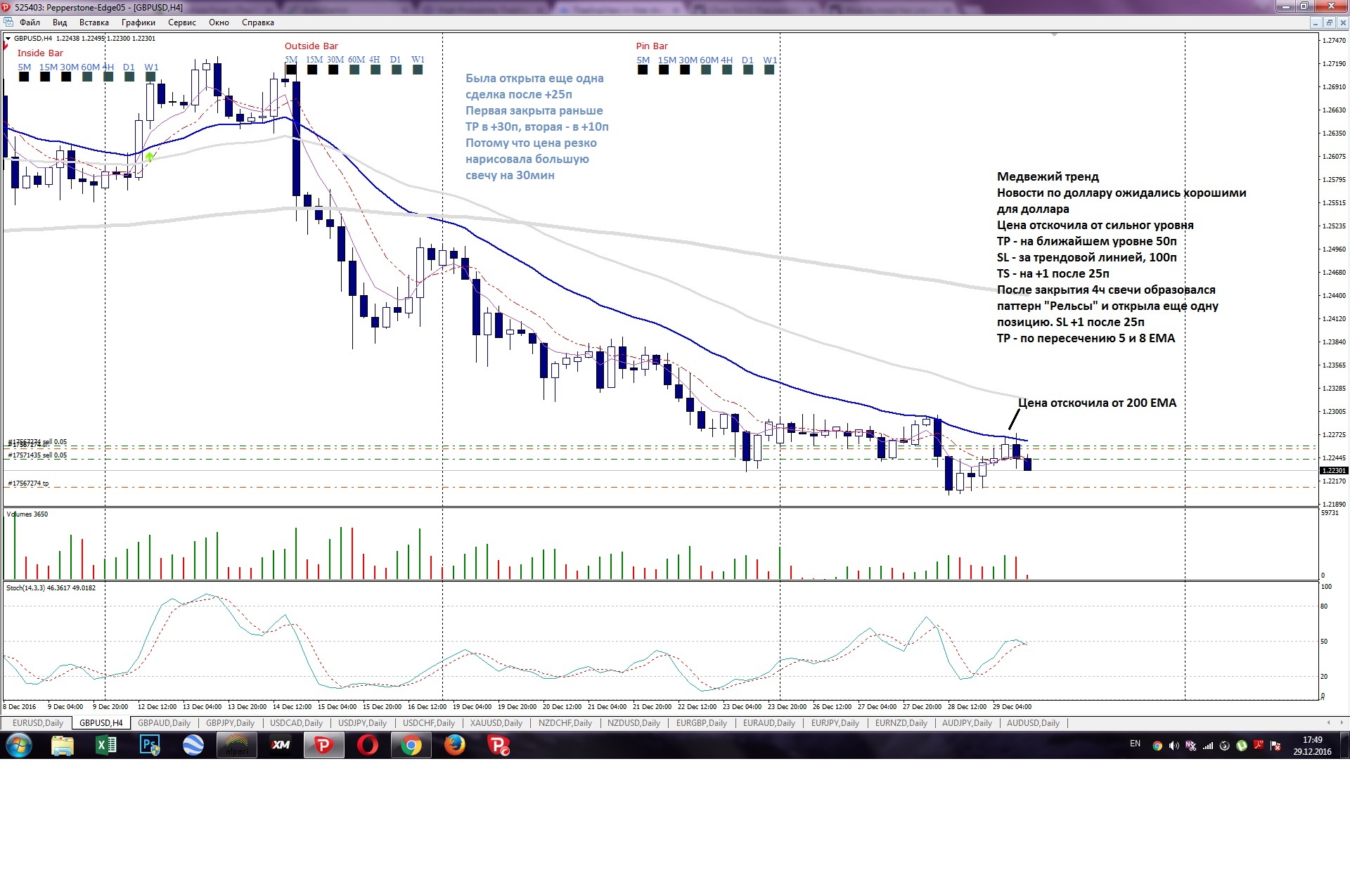Open Photoshop from the taskbar
The width and height of the screenshot is (1350, 896).
tap(150, 745)
